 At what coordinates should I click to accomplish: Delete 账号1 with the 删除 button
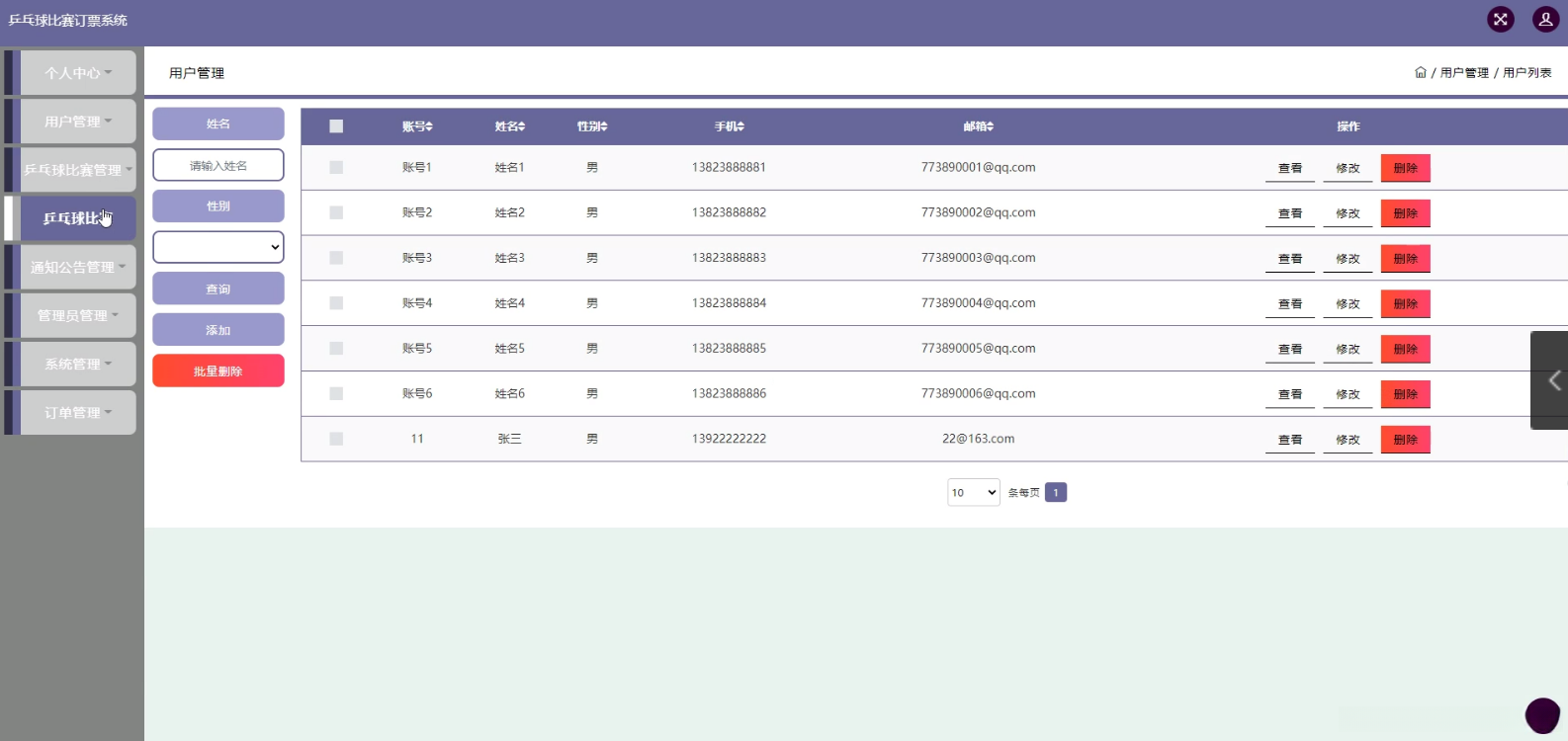pyautogui.click(x=1406, y=168)
